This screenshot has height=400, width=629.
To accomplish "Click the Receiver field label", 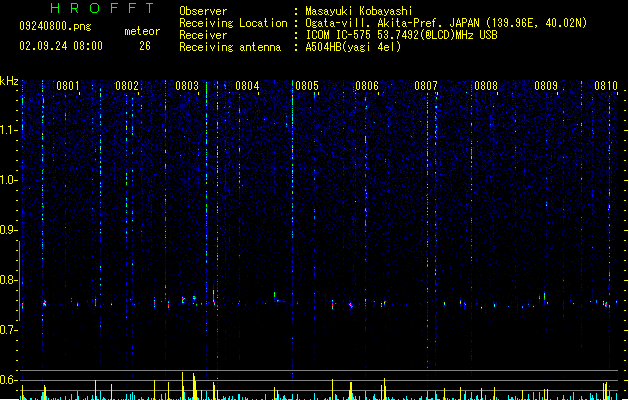I will 203,35.
